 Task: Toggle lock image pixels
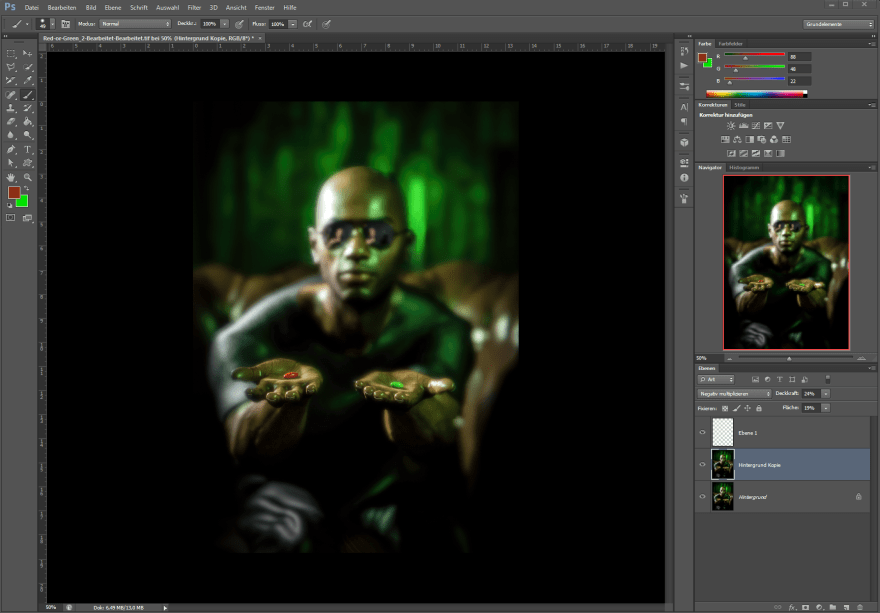736,408
